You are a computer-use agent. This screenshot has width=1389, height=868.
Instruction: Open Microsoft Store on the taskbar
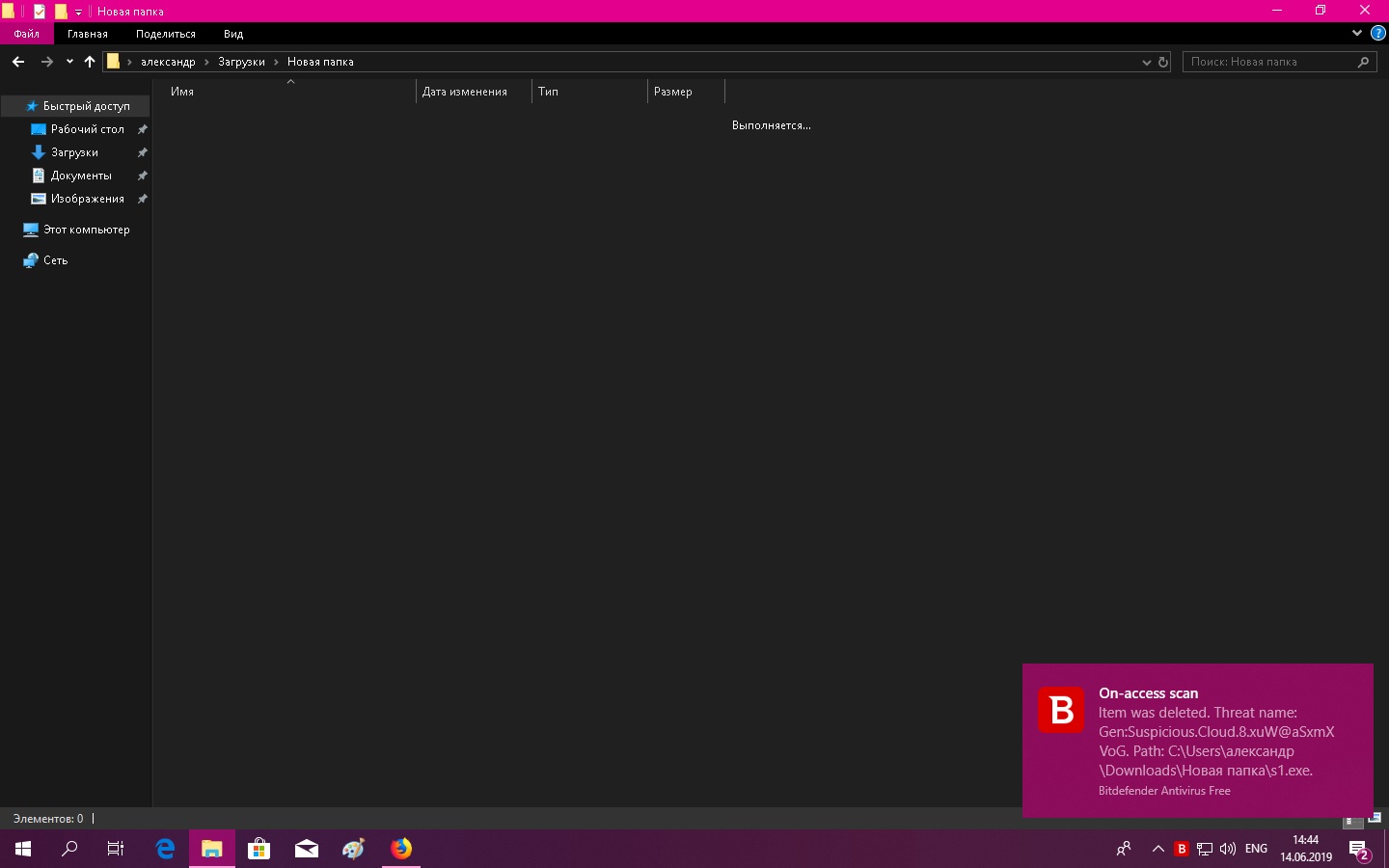pyautogui.click(x=259, y=849)
